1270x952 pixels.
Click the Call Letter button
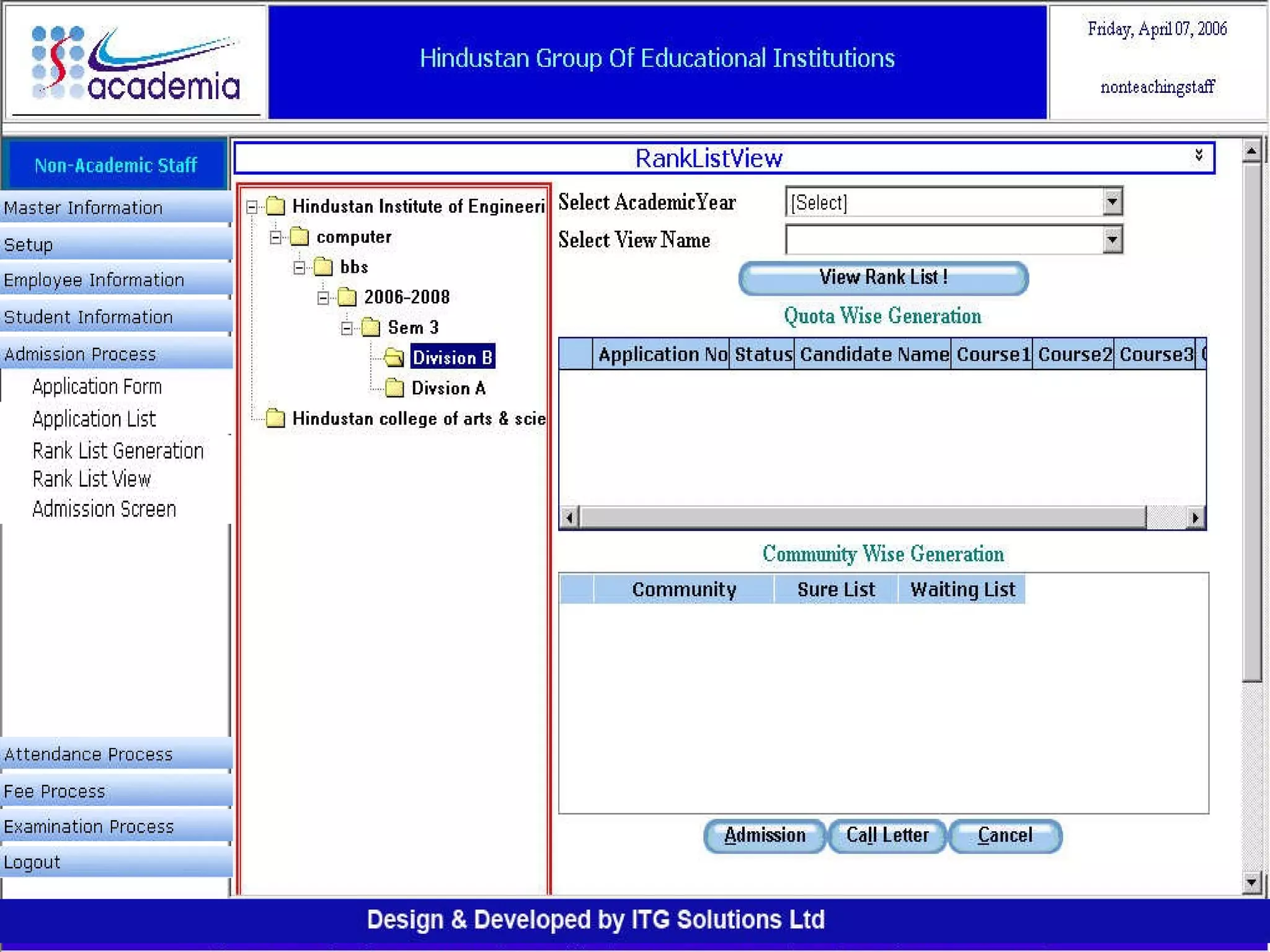tap(887, 835)
